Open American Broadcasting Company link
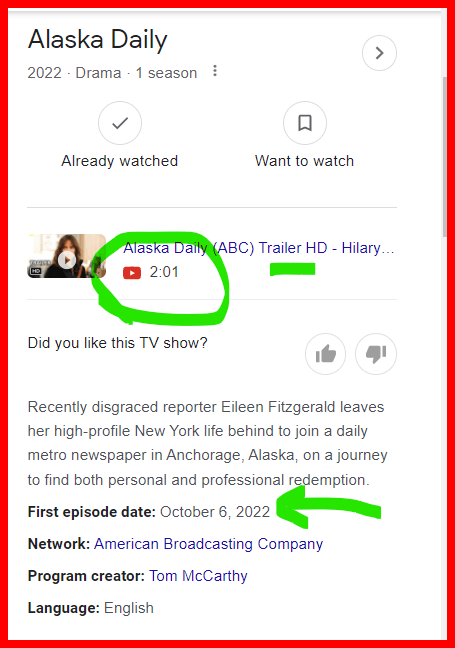Screen dimensions: 455x648 pos(208,544)
